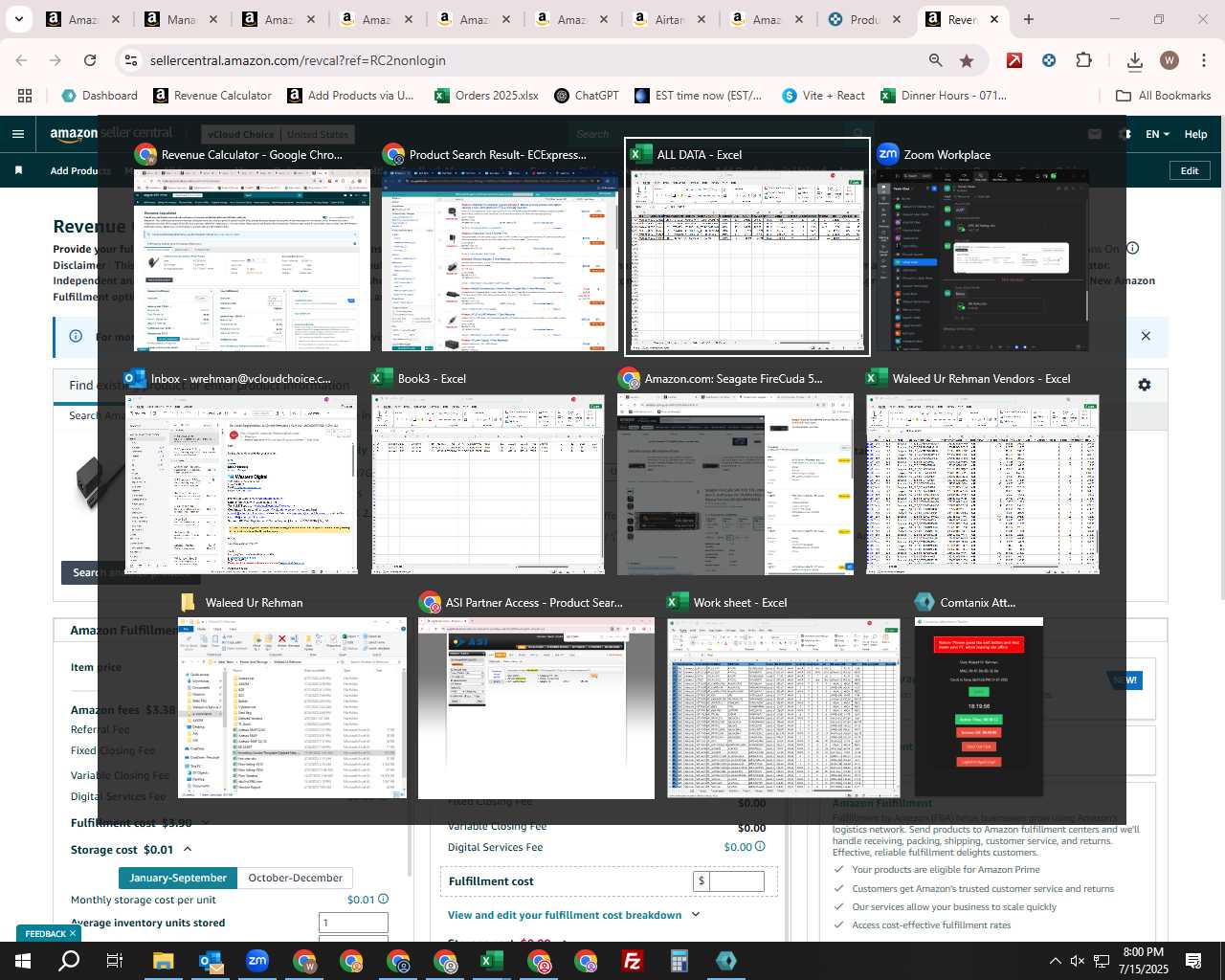The height and width of the screenshot is (980, 1225).
Task: Open Chrome downloads icon
Action: (1135, 60)
